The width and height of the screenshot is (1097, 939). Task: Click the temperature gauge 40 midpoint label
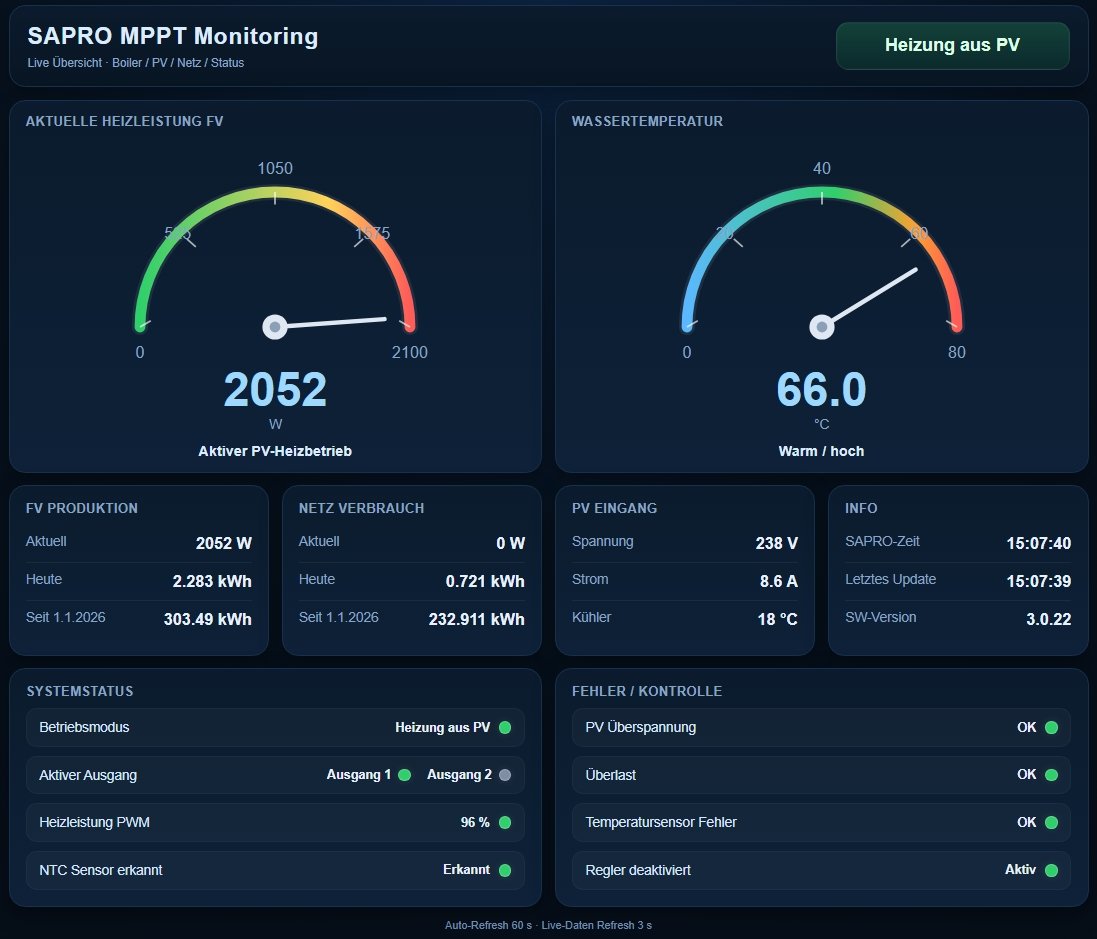822,169
